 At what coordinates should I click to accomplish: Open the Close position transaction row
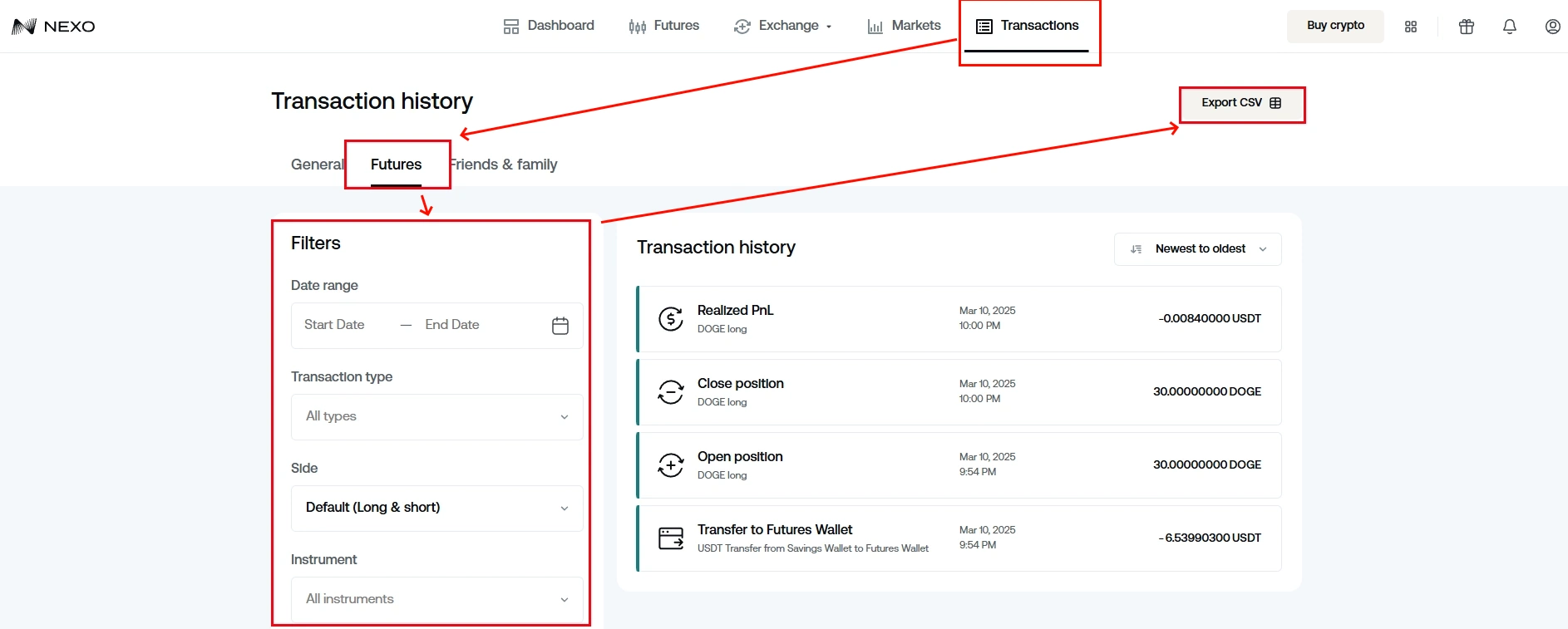pyautogui.click(x=959, y=392)
